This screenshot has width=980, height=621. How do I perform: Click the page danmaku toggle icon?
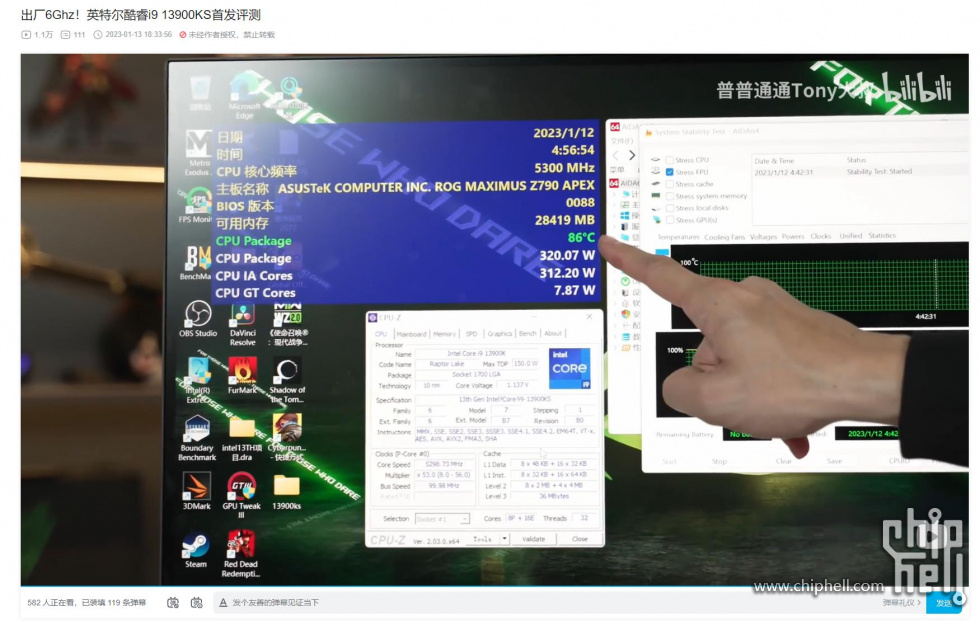tap(173, 602)
